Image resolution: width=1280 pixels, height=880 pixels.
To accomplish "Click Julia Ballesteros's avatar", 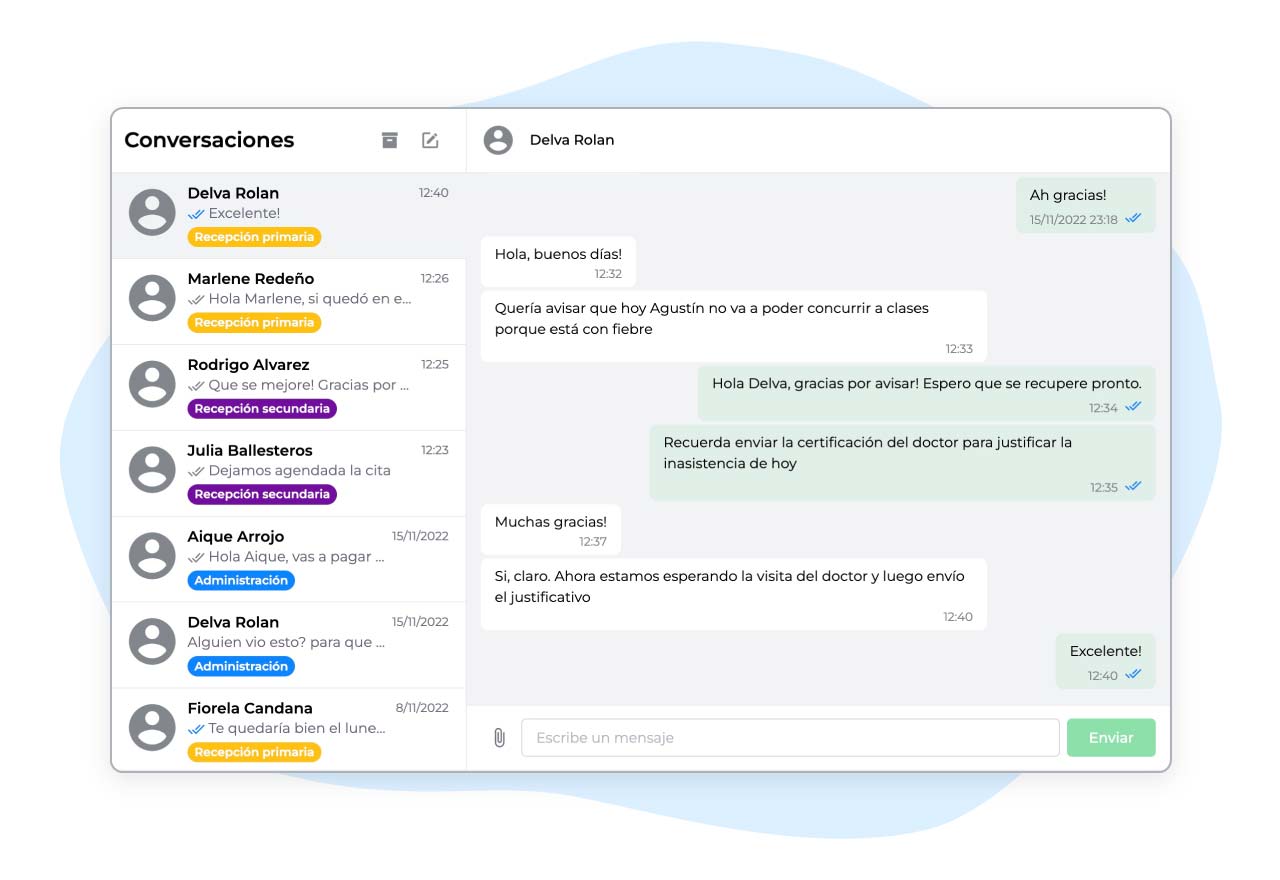I will click(x=151, y=469).
